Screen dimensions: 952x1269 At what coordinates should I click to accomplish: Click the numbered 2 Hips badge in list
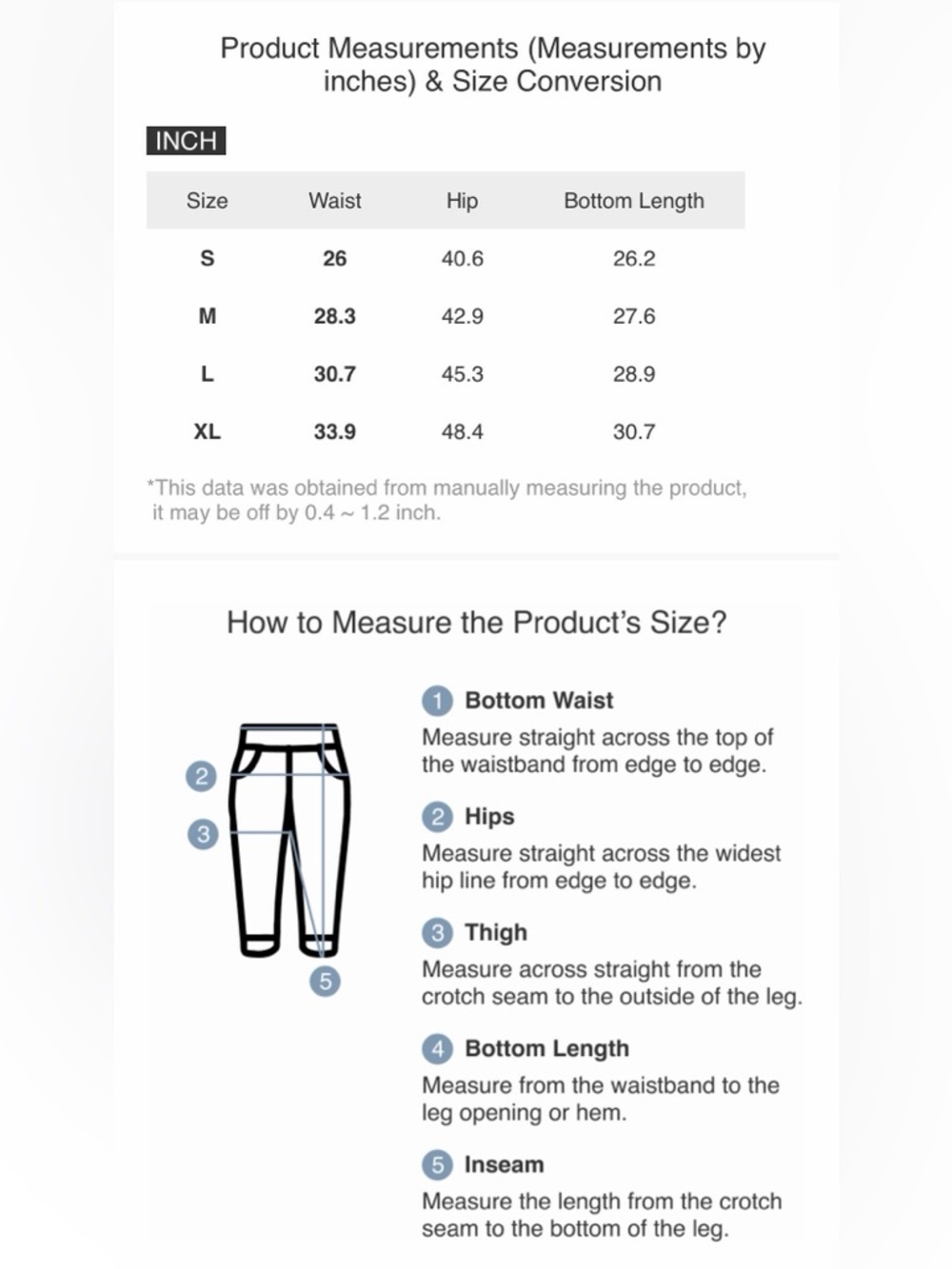tap(437, 817)
